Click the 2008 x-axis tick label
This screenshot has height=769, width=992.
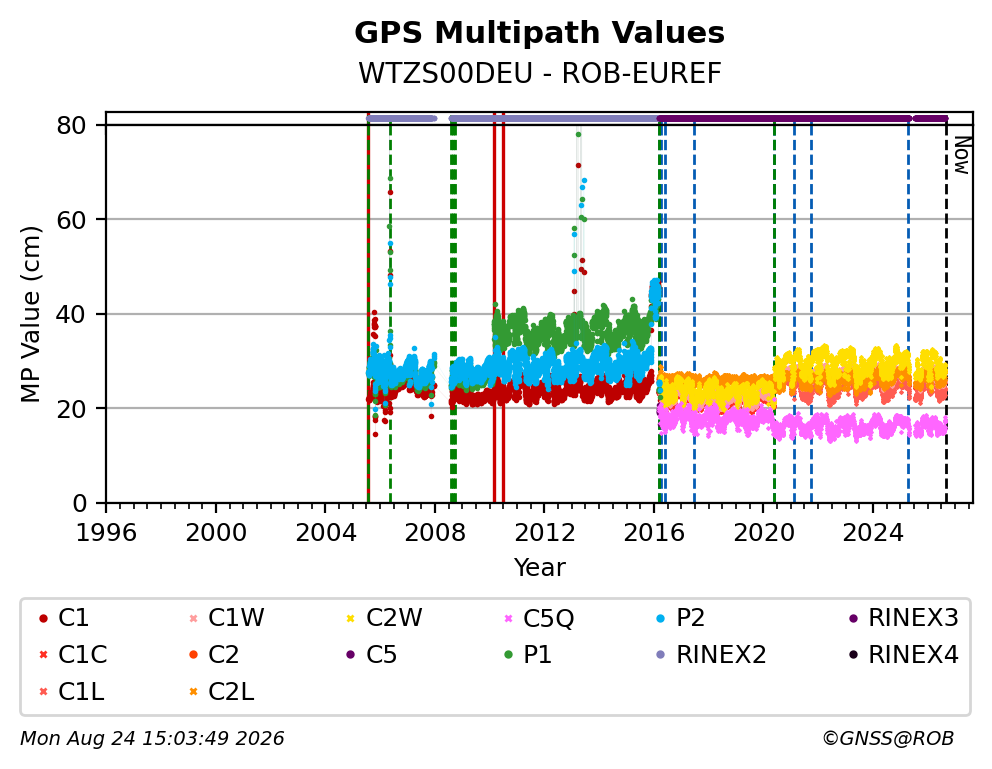pyautogui.click(x=435, y=533)
